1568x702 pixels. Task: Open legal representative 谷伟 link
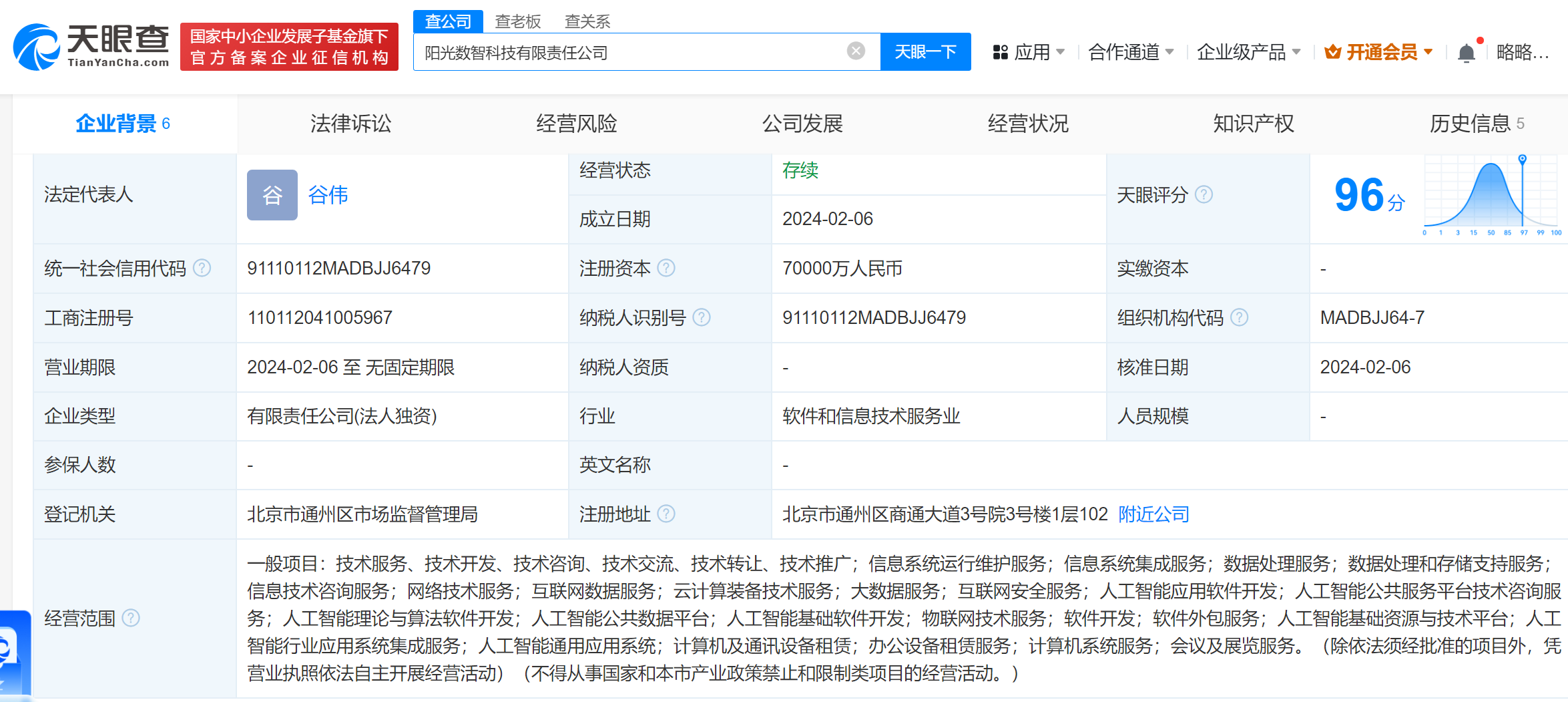click(x=328, y=195)
